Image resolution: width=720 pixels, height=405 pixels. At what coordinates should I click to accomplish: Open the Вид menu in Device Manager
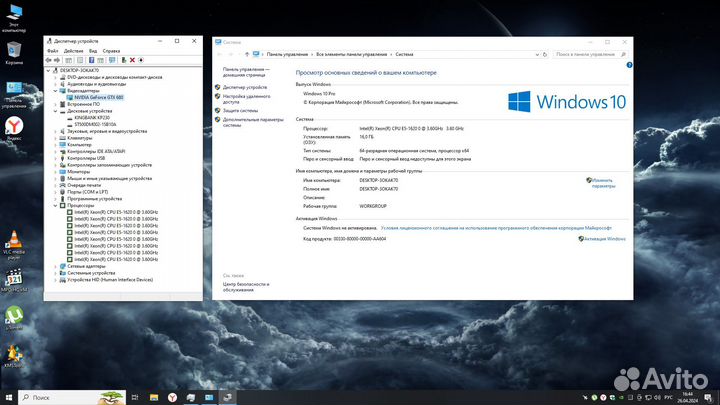click(x=93, y=51)
